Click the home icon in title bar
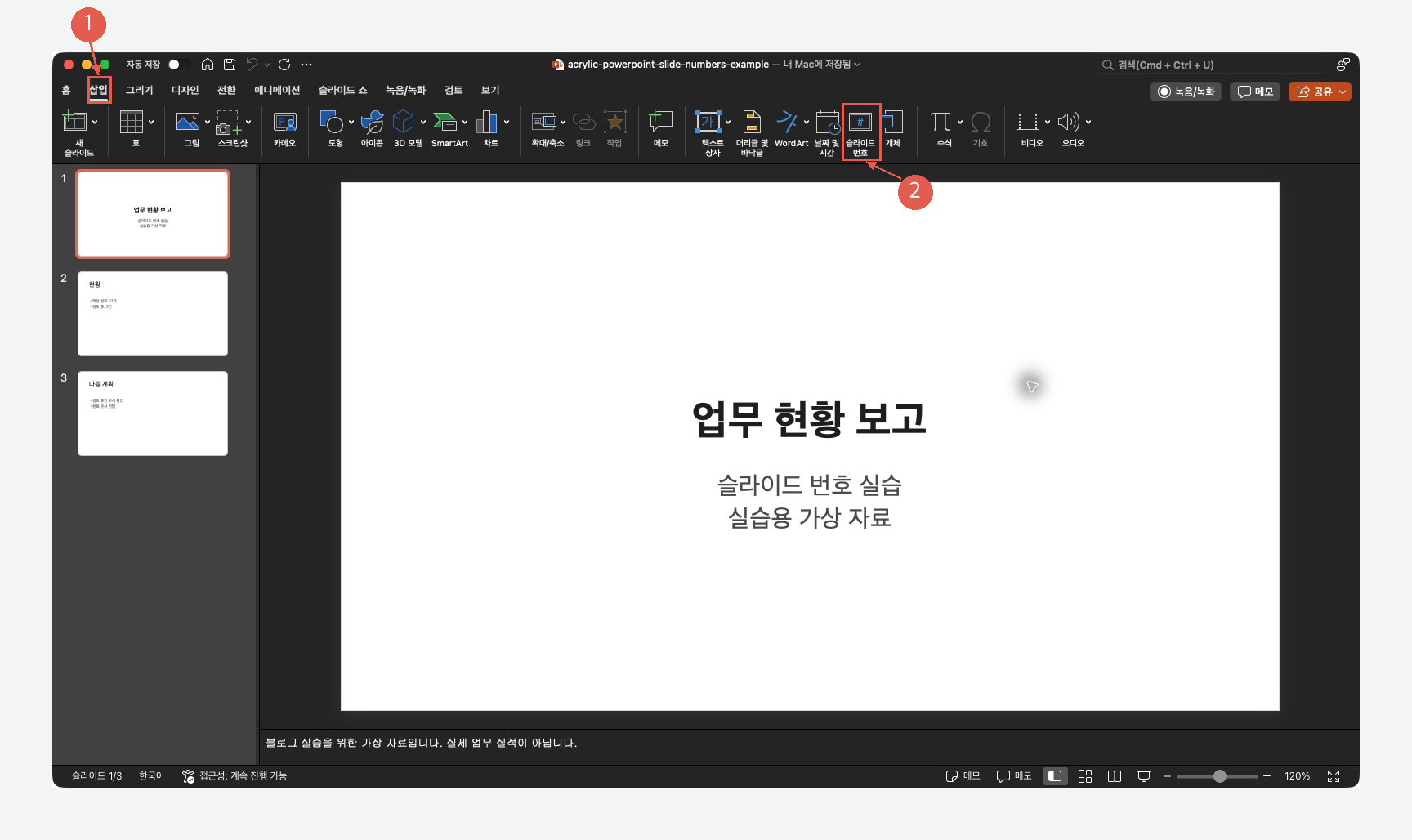Viewport: 1412px width, 840px height. 208,65
